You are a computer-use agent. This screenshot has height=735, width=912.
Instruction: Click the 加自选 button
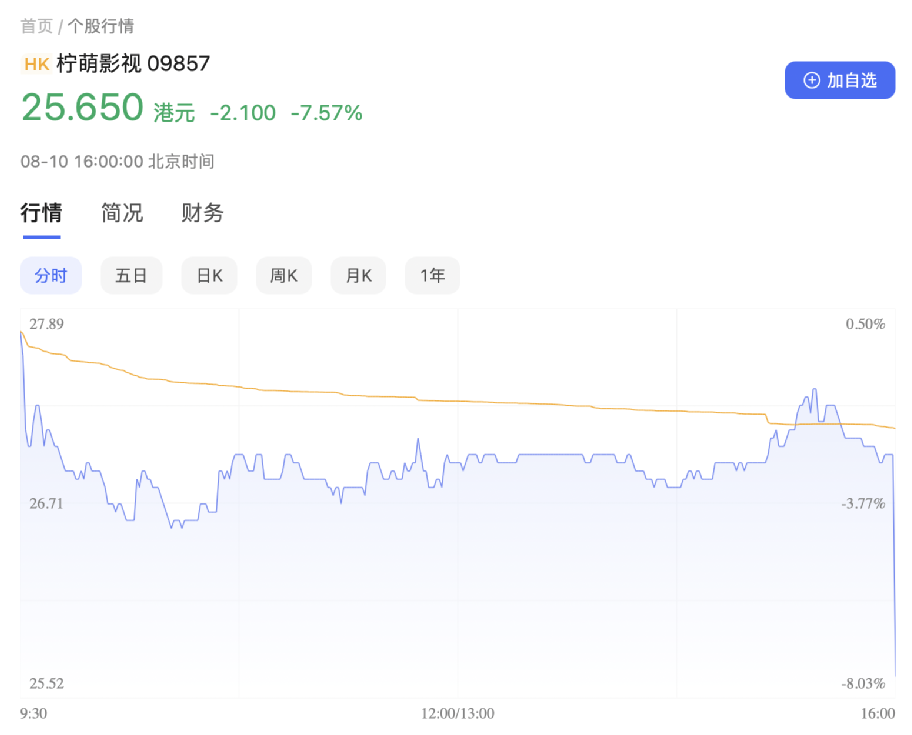(839, 80)
